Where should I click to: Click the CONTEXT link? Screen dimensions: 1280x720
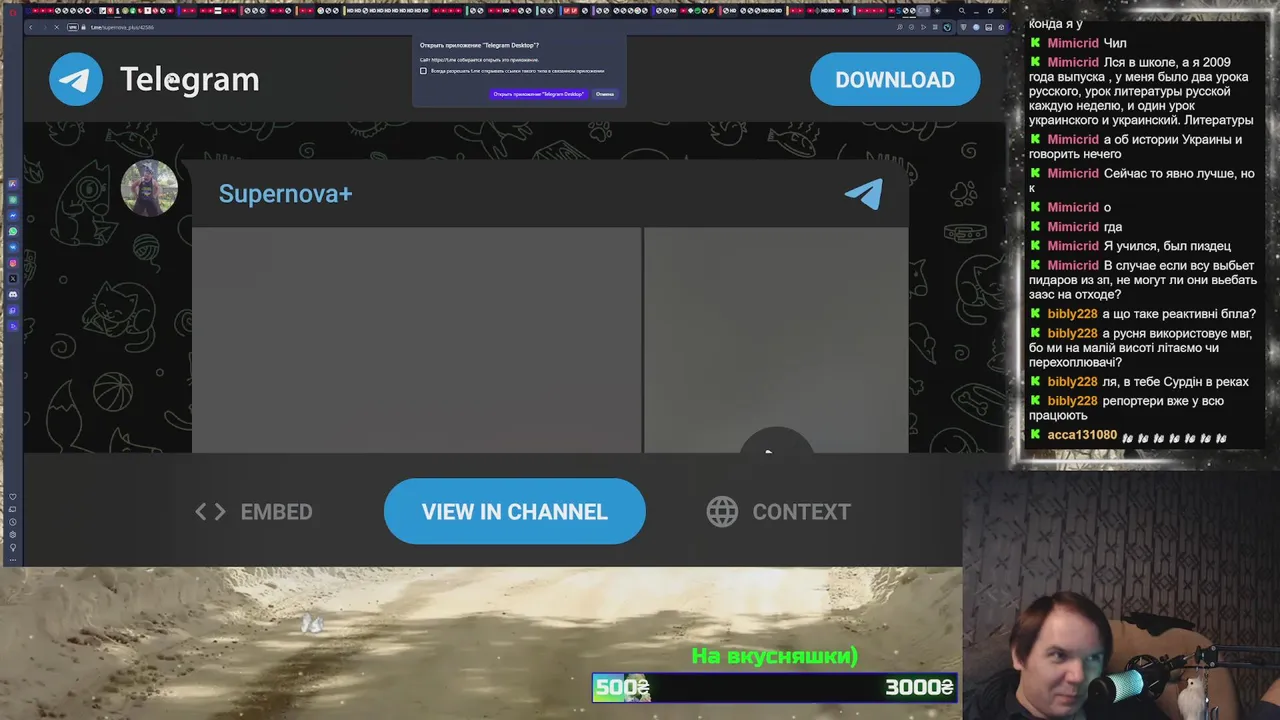pyautogui.click(x=779, y=512)
